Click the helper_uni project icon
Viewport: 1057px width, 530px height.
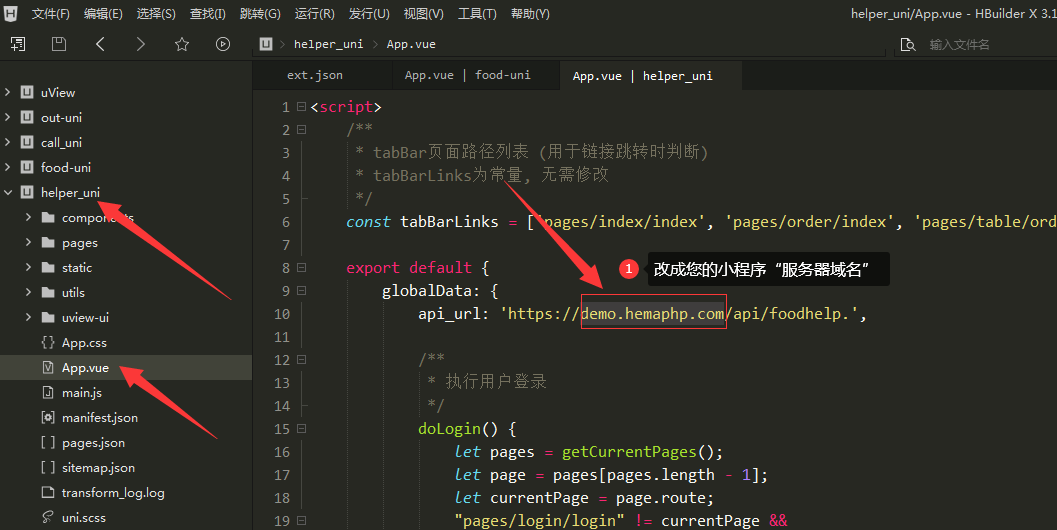(x=27, y=192)
